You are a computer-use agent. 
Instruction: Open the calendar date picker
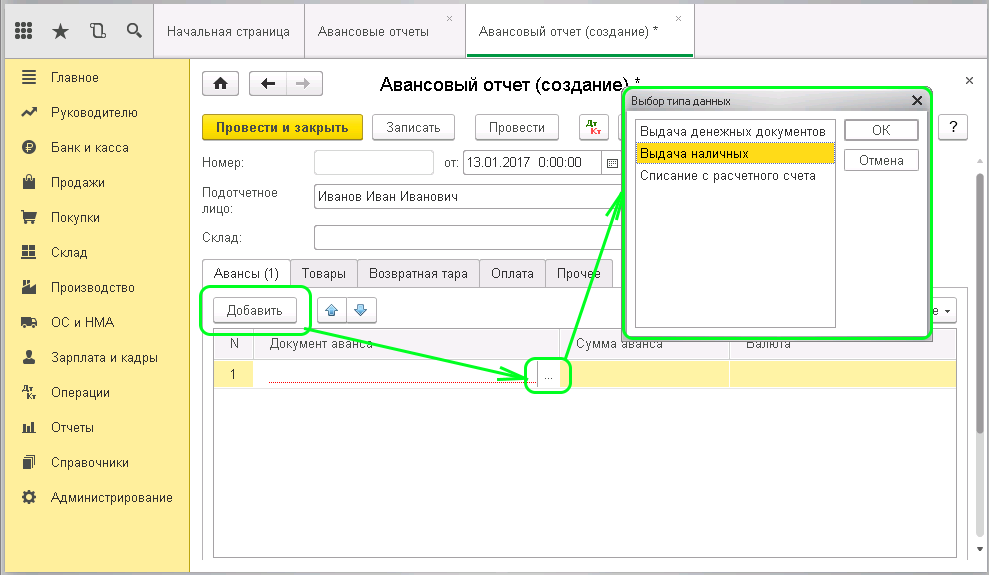click(x=611, y=162)
